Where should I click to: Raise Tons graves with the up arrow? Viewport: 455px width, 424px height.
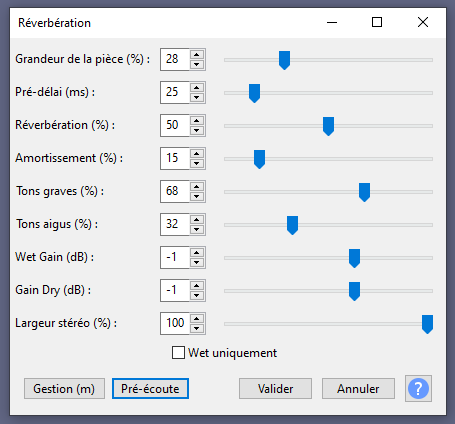coord(197,187)
